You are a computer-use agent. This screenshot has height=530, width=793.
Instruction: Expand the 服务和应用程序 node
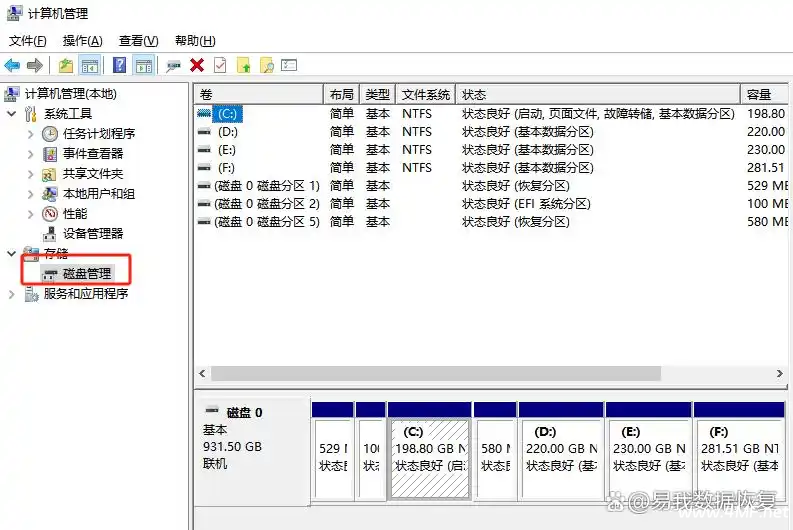(11, 294)
